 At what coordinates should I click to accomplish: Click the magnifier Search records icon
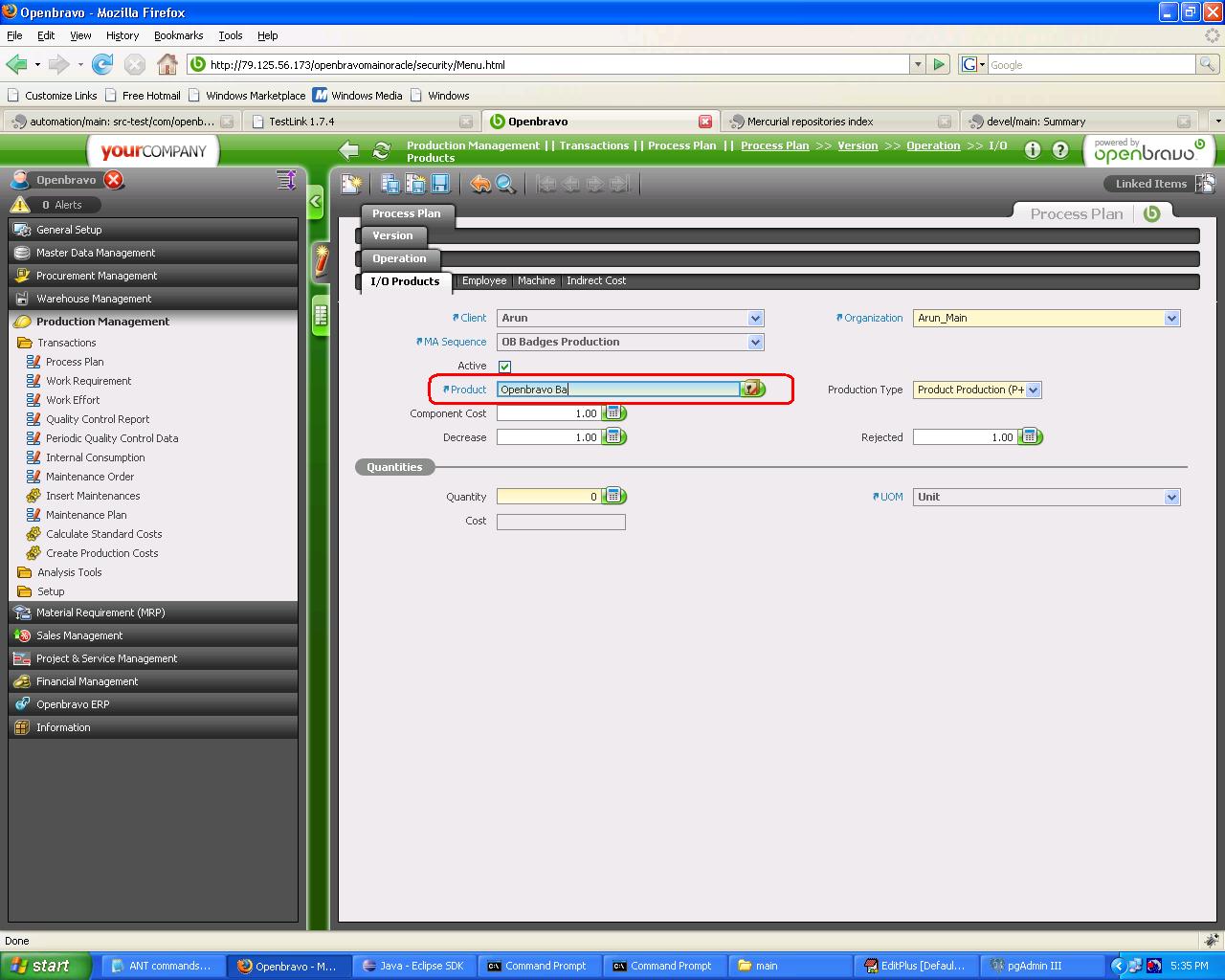505,184
